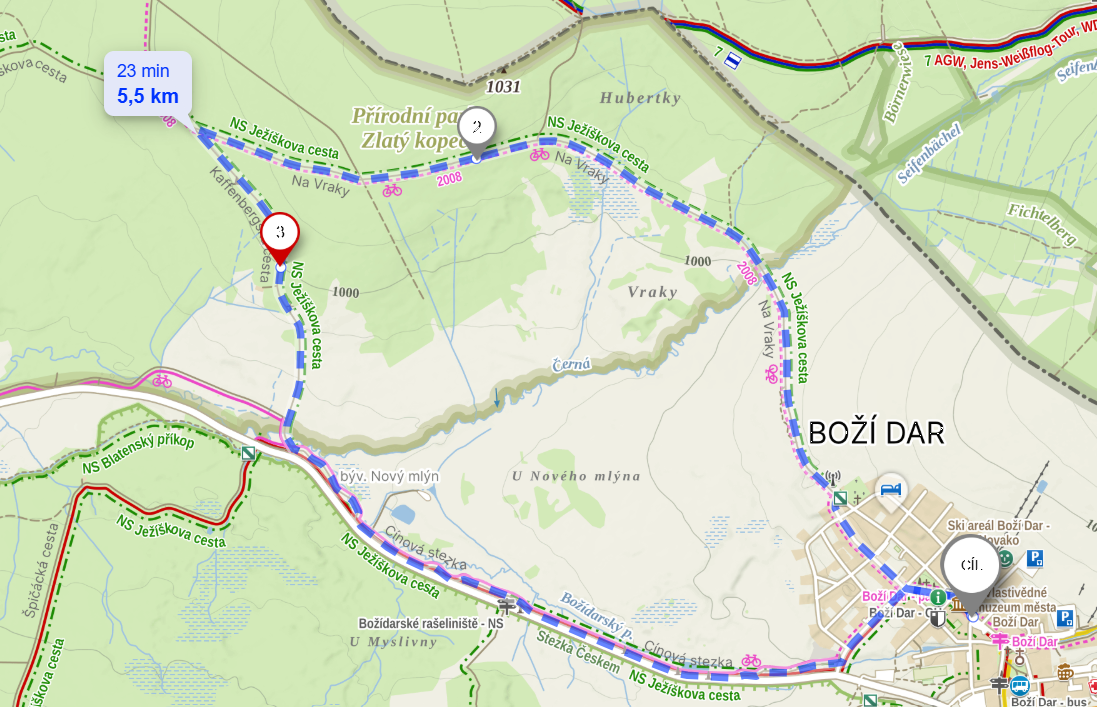The image size is (1097, 707).
Task: Click the BOŽÍ DAR town label
Action: click(x=876, y=434)
